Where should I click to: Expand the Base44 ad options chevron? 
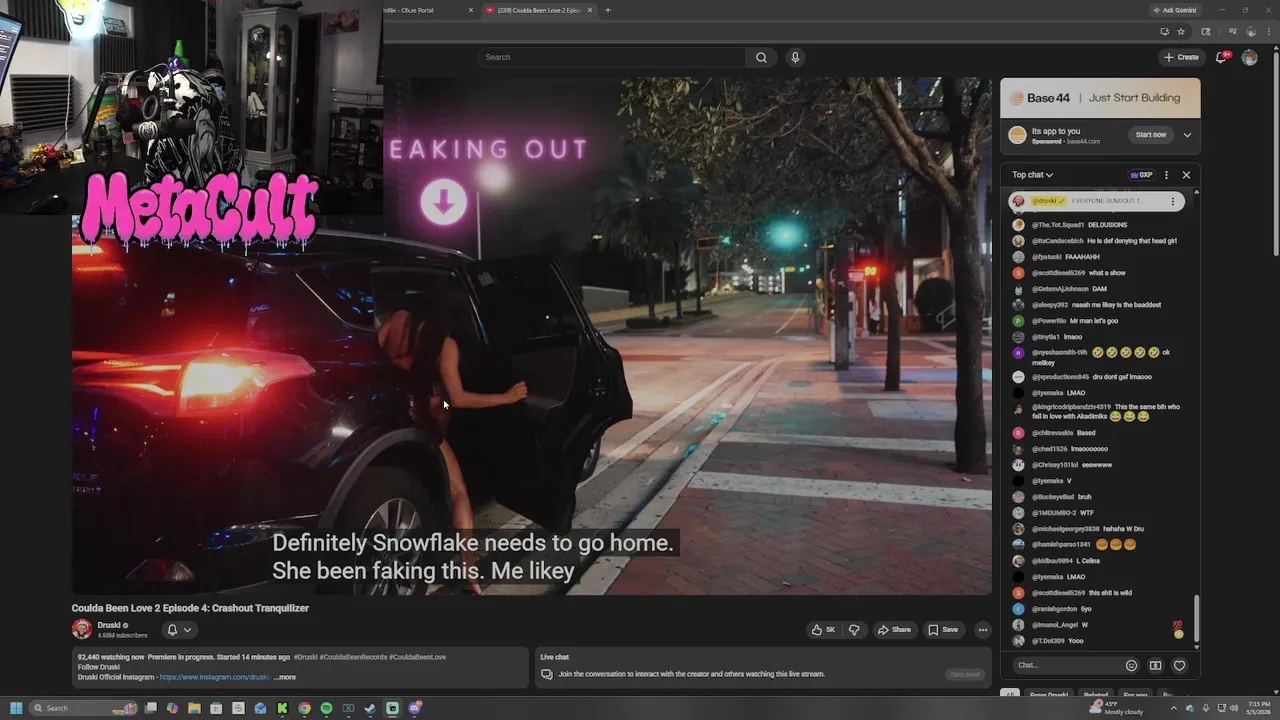(1187, 135)
